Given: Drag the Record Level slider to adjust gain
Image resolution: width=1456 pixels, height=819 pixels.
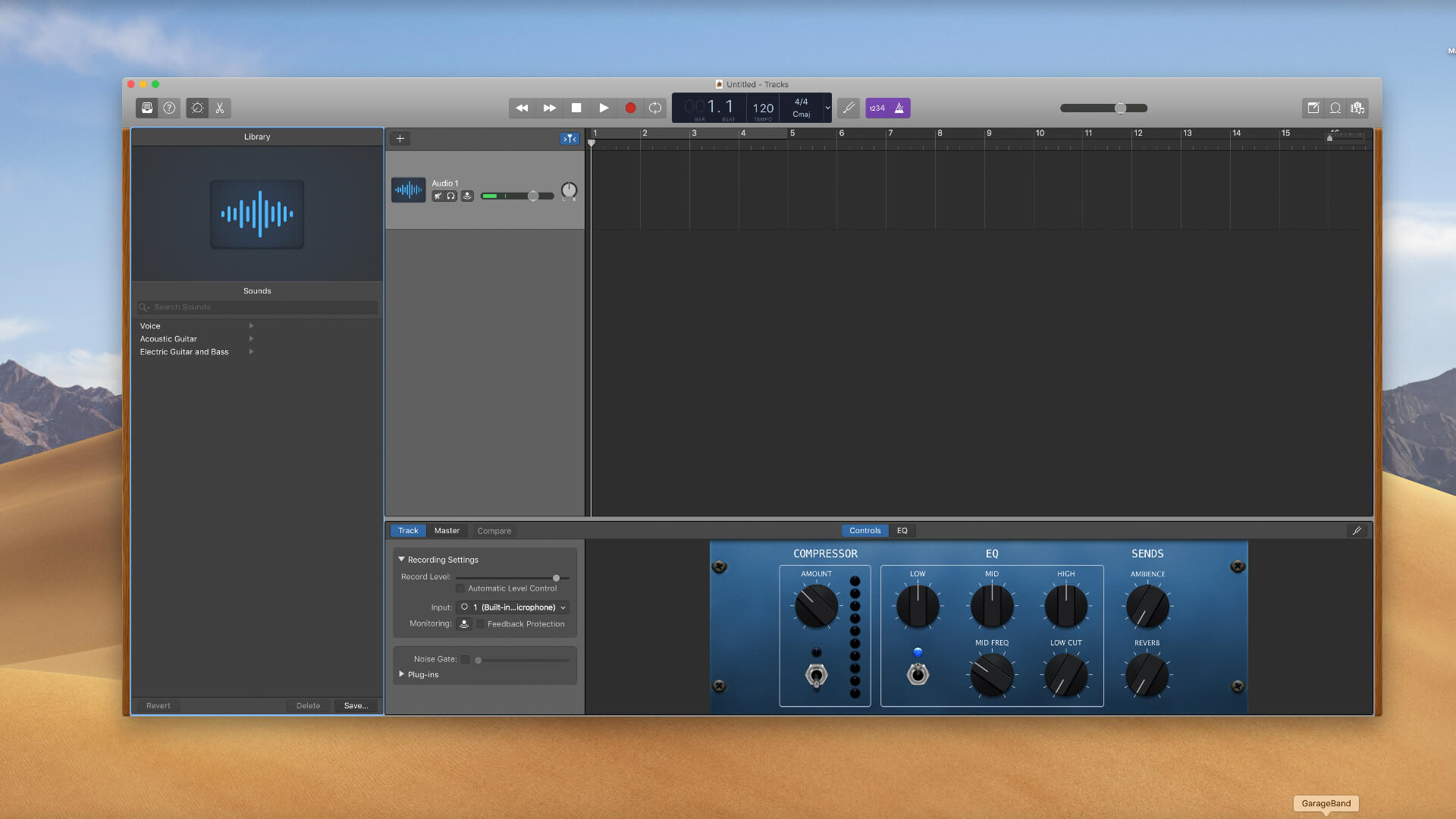Looking at the screenshot, I should tap(556, 576).
